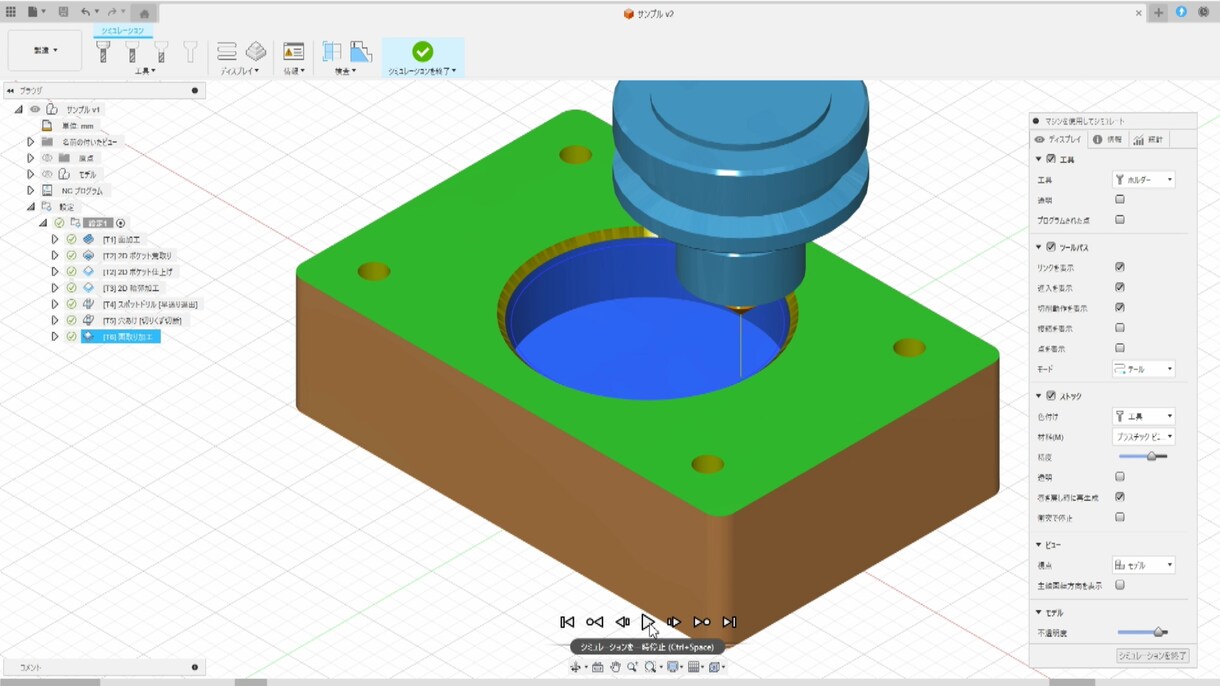The height and width of the screenshot is (686, 1220).
Task: Open the 検査 ribbon menu
Action: pos(345,71)
